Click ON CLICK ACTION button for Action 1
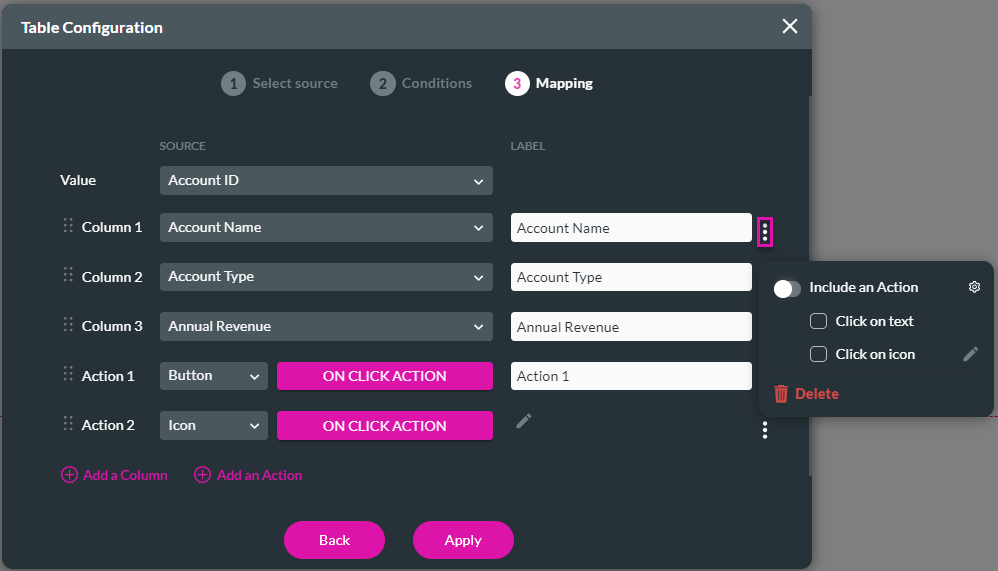This screenshot has width=998, height=571. (384, 376)
